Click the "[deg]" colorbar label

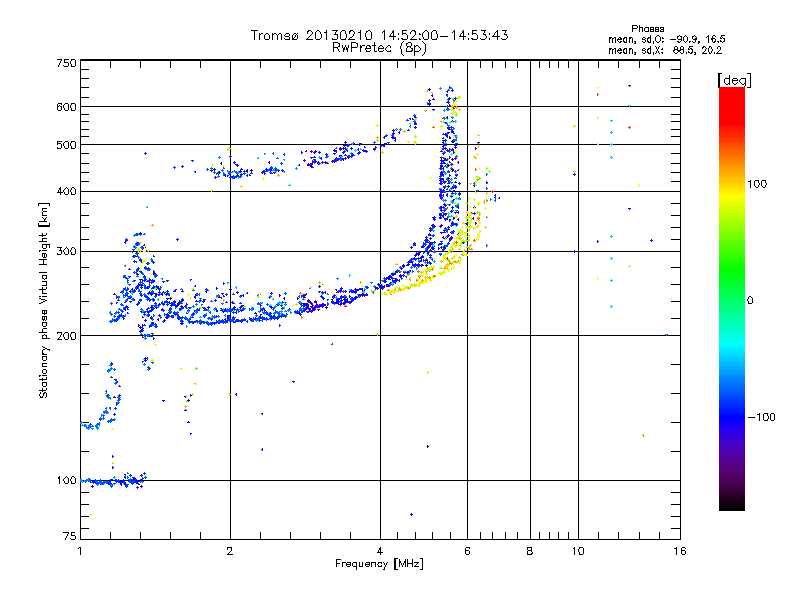pos(734,80)
